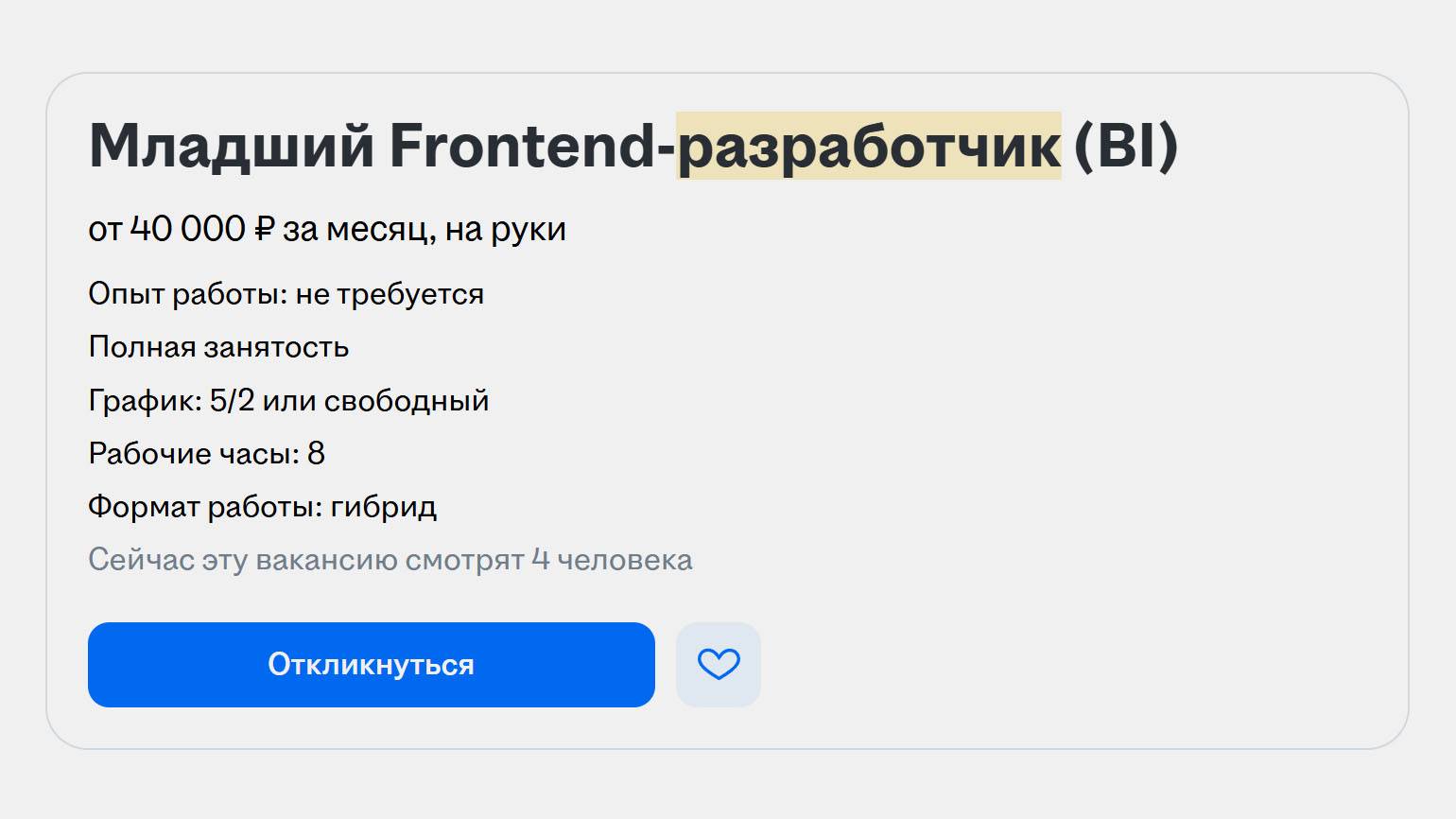Click the 'График: 5/2 или свободный' line
The height and width of the screenshot is (819, 1456).
pos(288,400)
